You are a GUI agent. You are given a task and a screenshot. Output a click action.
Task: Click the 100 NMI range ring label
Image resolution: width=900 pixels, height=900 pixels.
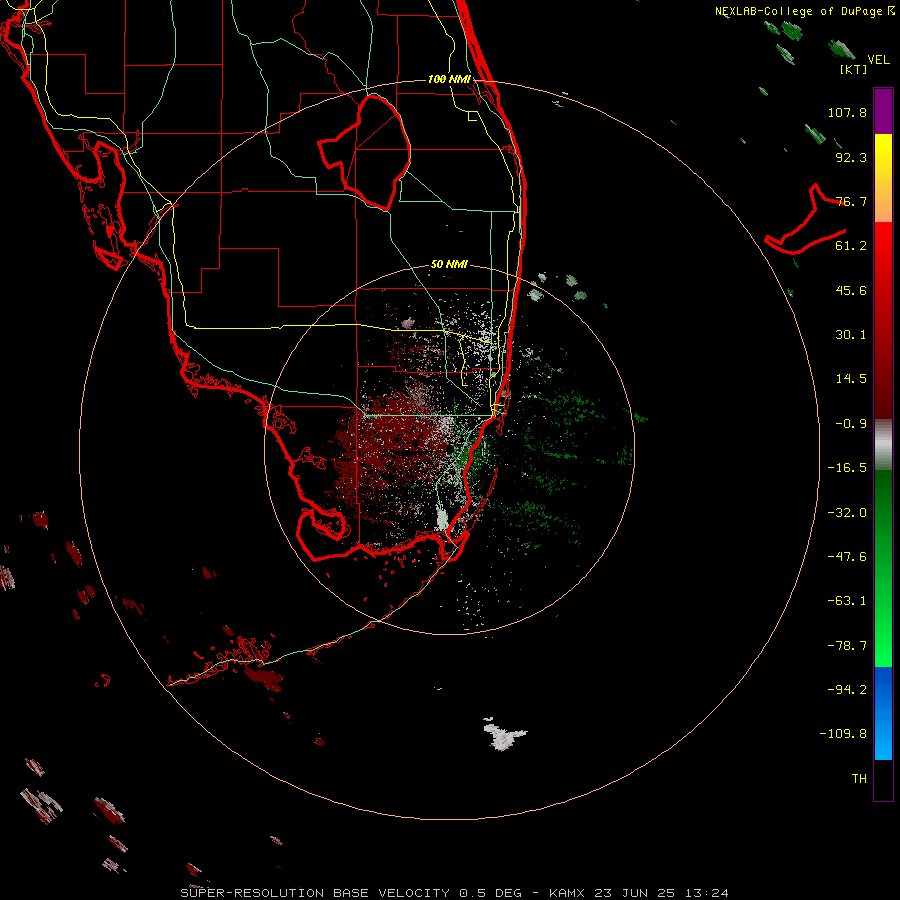coord(449,79)
